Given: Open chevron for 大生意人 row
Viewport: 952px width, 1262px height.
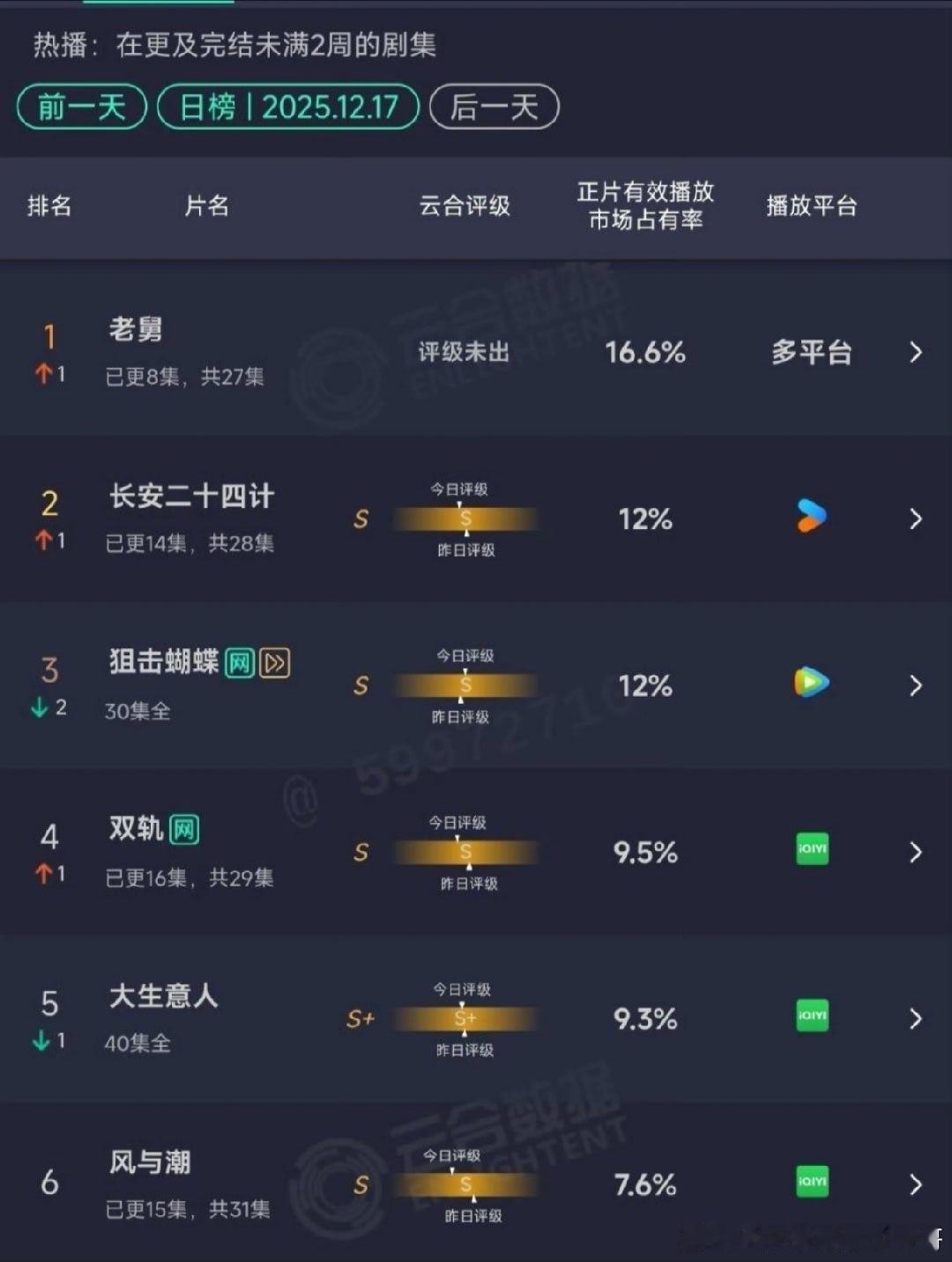Looking at the screenshot, I should pyautogui.click(x=915, y=1019).
